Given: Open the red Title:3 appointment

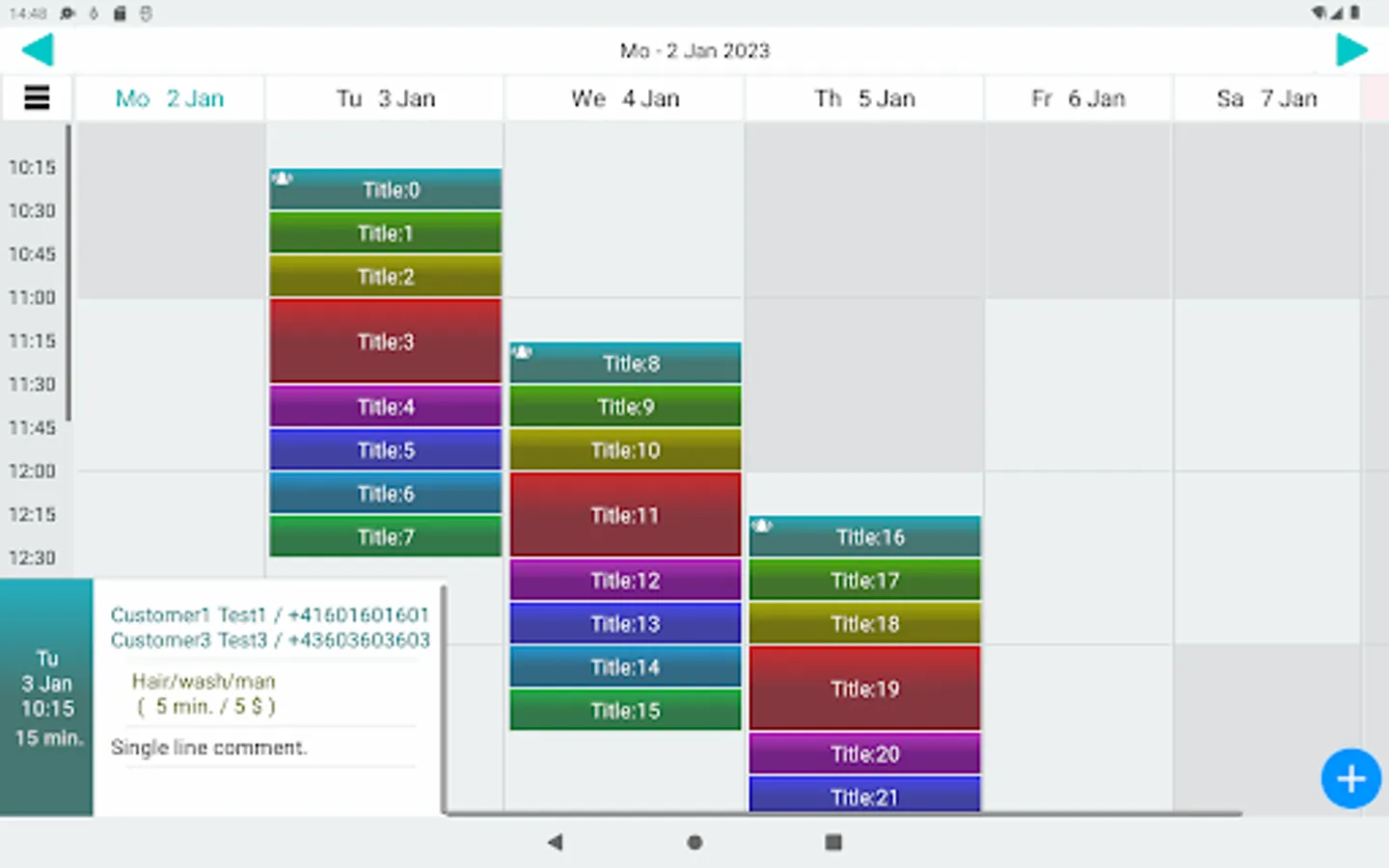Looking at the screenshot, I should [x=386, y=341].
